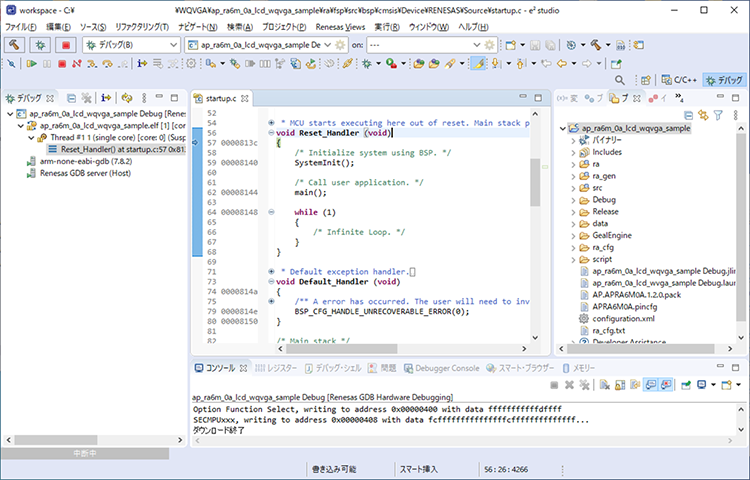This screenshot has height=480, width=750.
Task: Collapse the Thread #1 node
Action: pyautogui.click(x=31, y=138)
